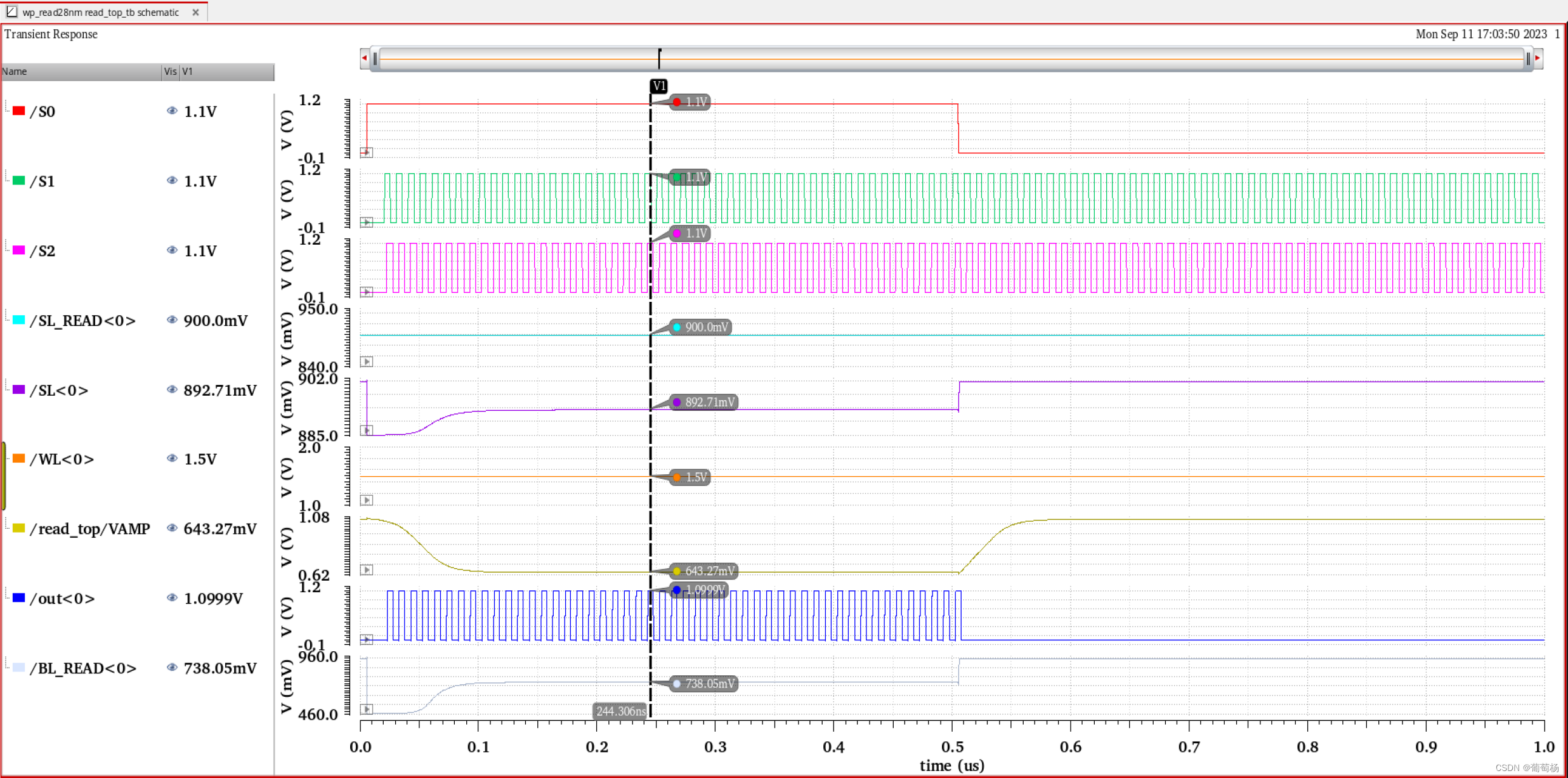Select the wp_read28nm read_top_tb schematic tab
This screenshot has width=1568, height=778.
click(x=100, y=12)
